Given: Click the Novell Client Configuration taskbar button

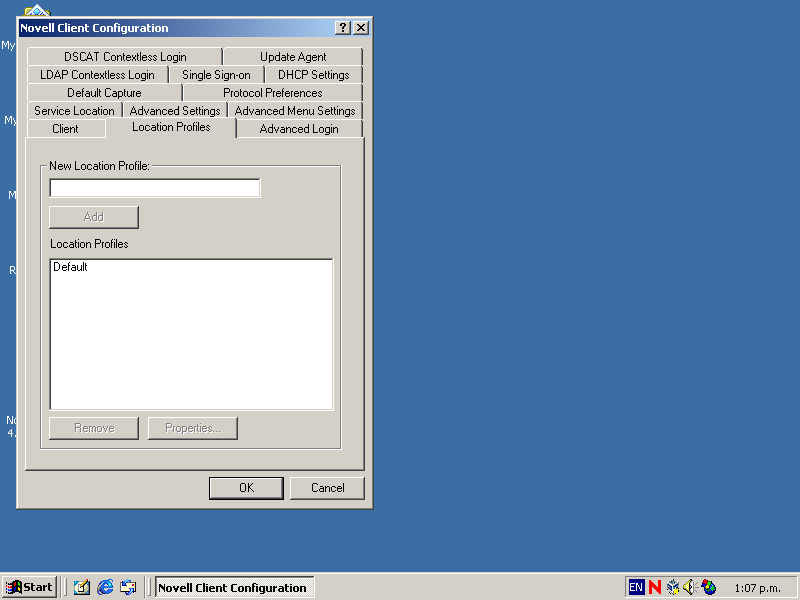Looking at the screenshot, I should pos(235,587).
